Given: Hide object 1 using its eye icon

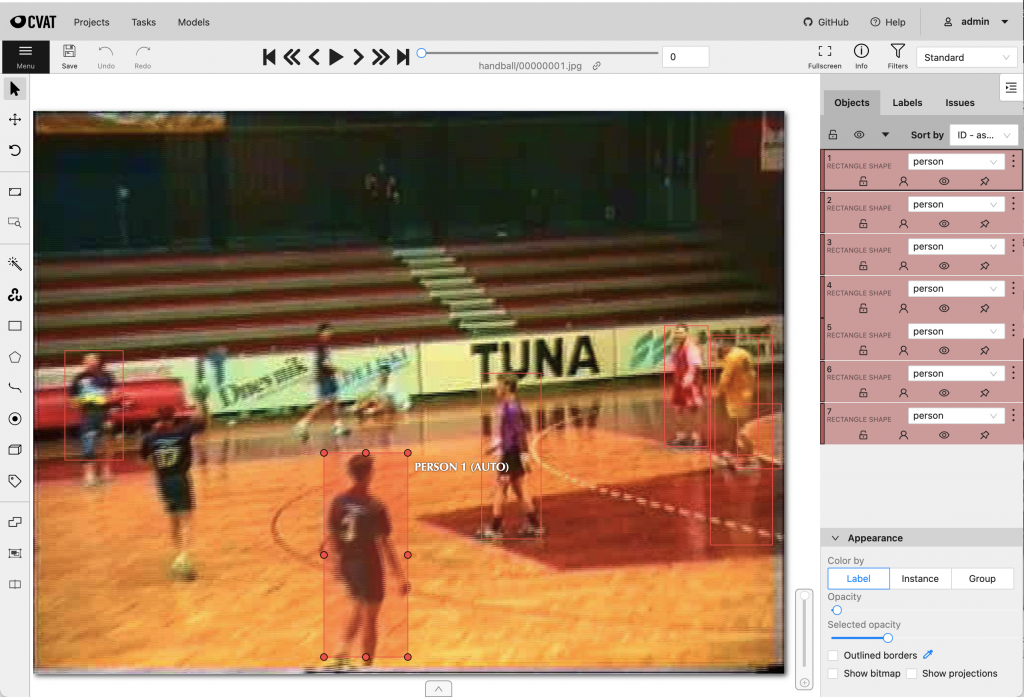Looking at the screenshot, I should pos(944,182).
